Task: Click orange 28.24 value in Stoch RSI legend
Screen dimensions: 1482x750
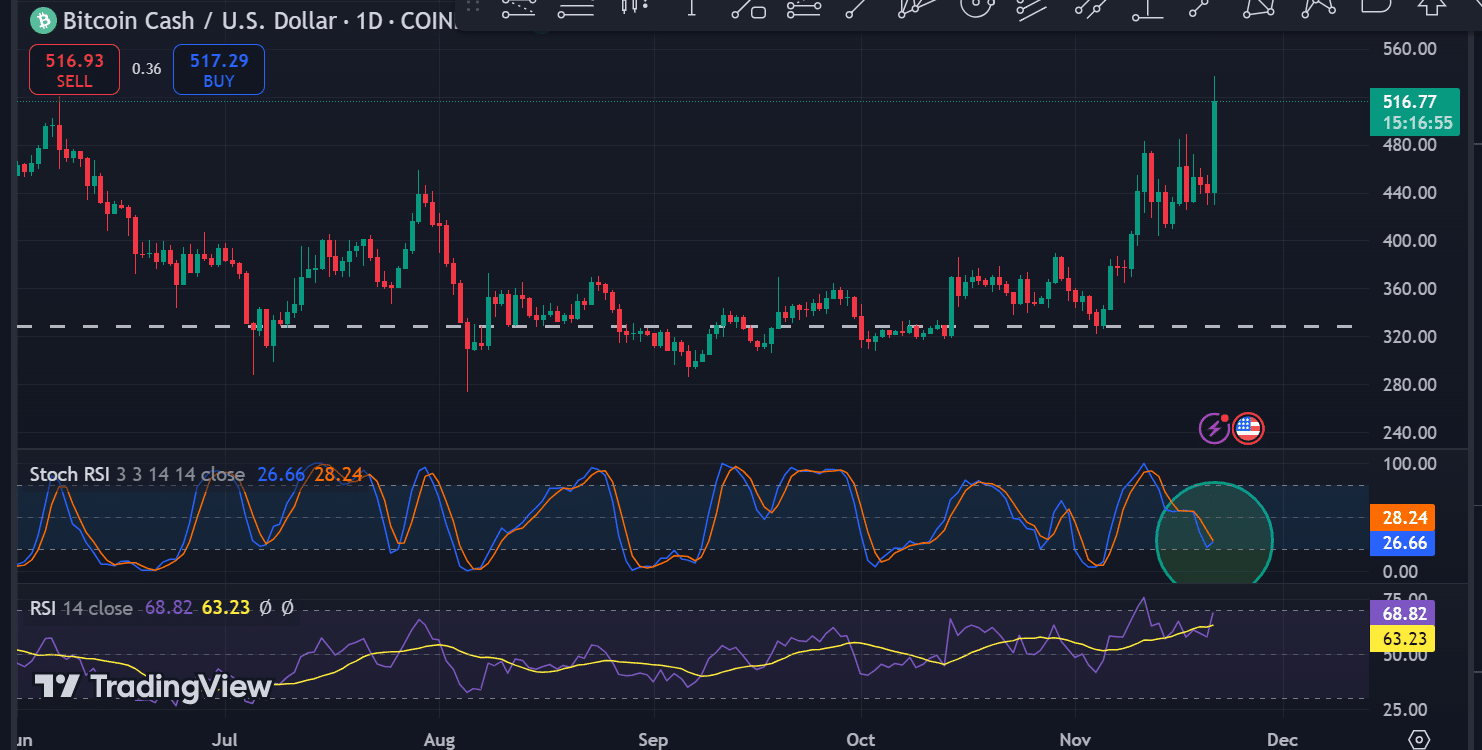Action: [338, 474]
